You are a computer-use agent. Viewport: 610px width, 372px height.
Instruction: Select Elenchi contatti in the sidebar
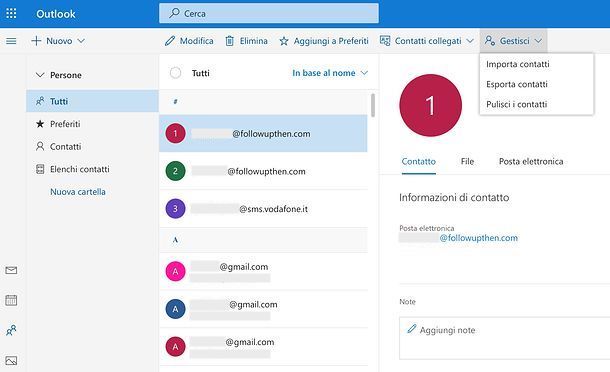click(93, 169)
